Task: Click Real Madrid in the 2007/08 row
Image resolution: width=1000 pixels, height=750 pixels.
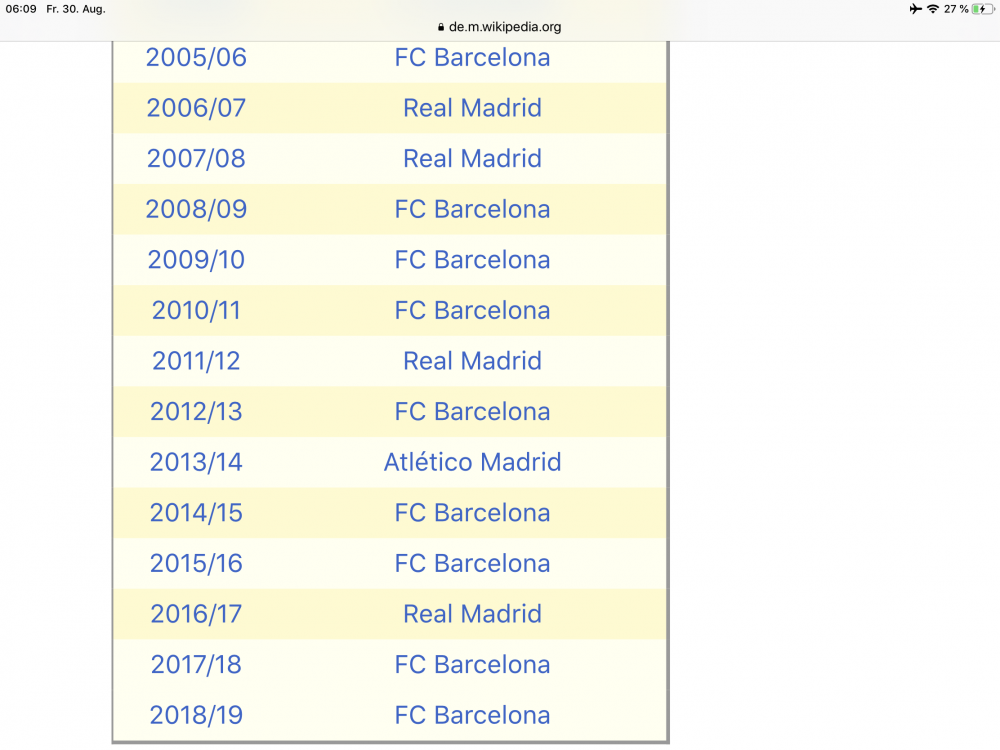Action: coord(473,159)
